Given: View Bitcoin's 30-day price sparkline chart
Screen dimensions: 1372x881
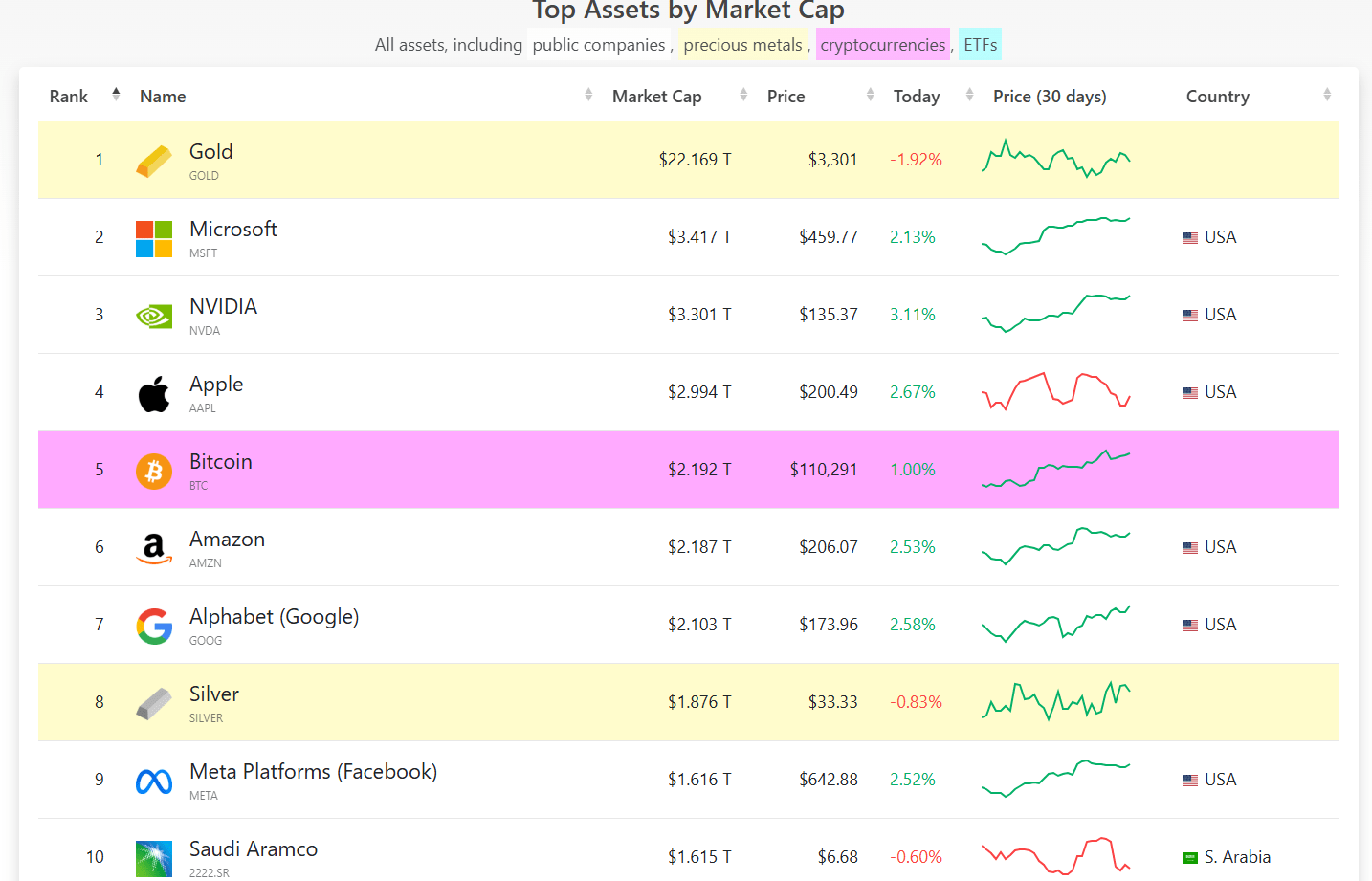Looking at the screenshot, I should coord(1055,471).
